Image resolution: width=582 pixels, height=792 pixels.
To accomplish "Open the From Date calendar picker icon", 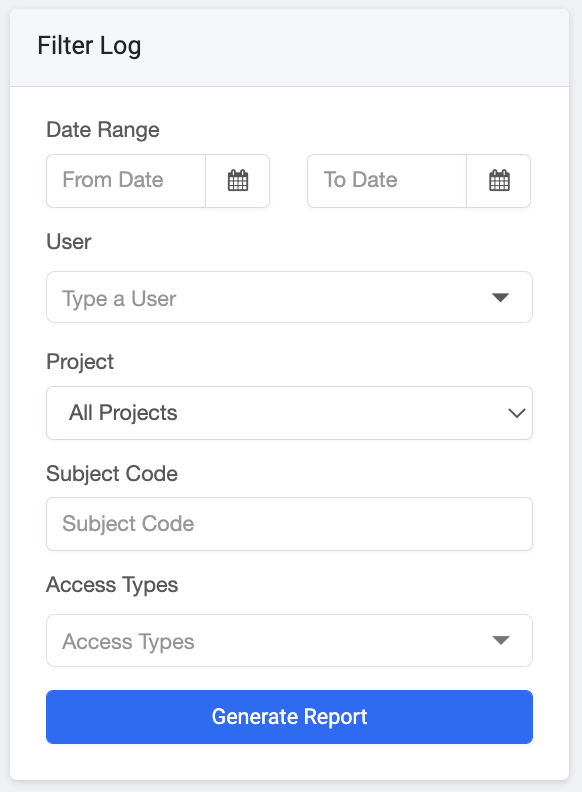I will [x=238, y=181].
